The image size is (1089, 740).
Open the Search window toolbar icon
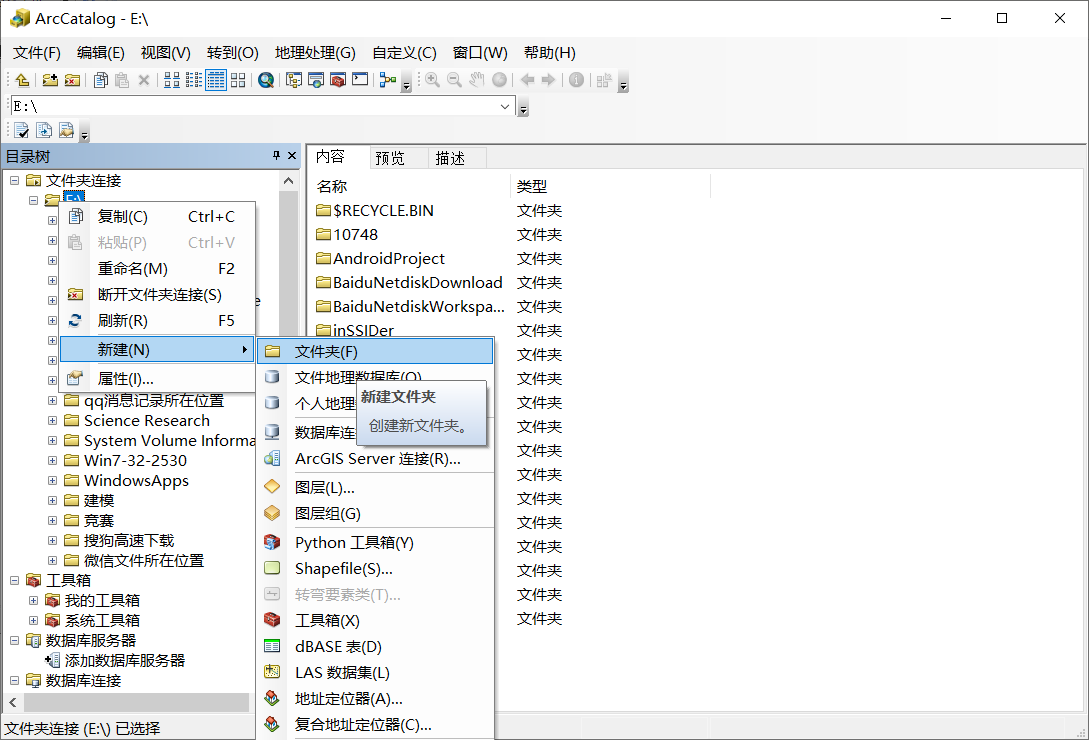point(316,80)
